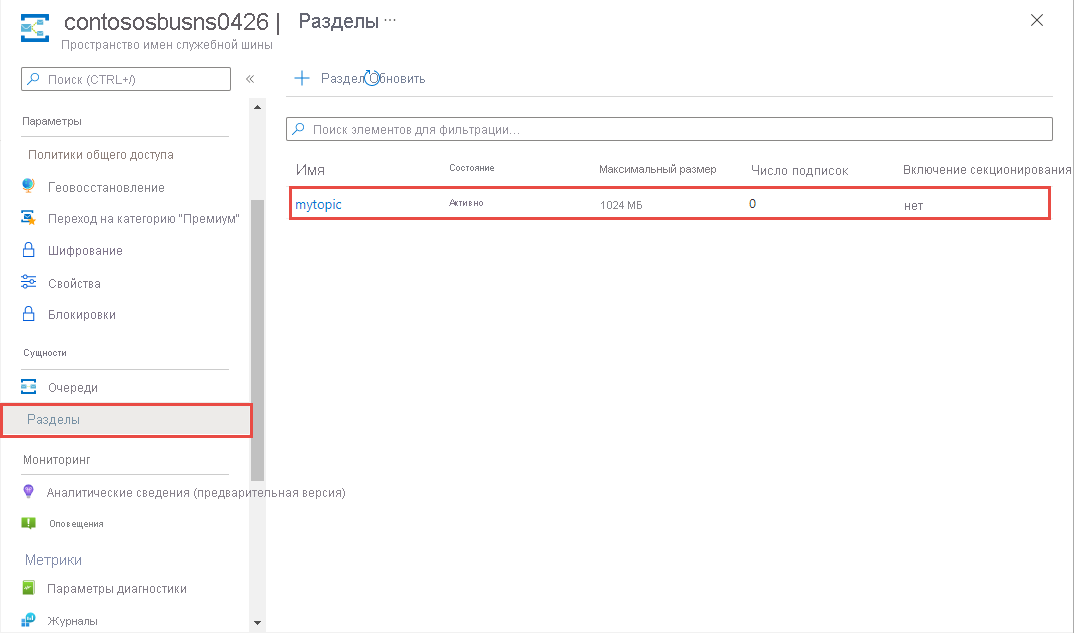Click the Очереди queue icon
This screenshot has width=1074, height=633.
click(28, 387)
